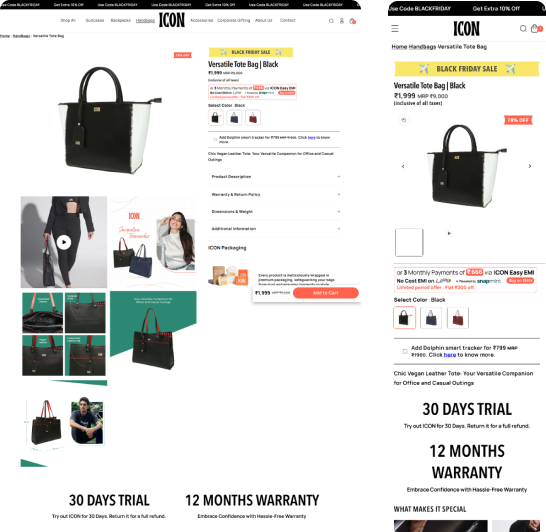Screen dimensions: 546x532
Task: Open Corporate Gifting menu item
Action: tap(234, 21)
